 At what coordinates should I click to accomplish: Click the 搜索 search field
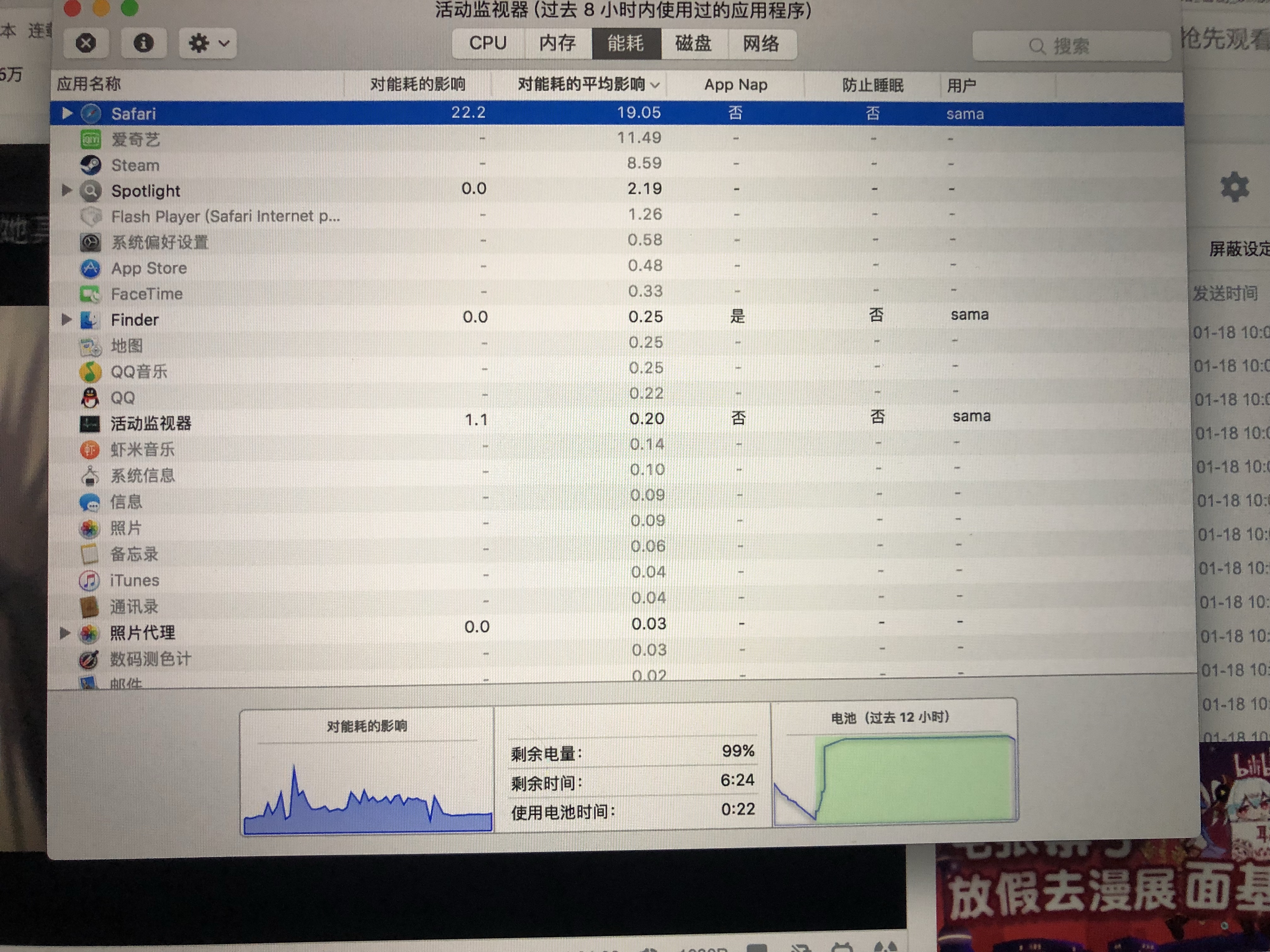point(1071,46)
